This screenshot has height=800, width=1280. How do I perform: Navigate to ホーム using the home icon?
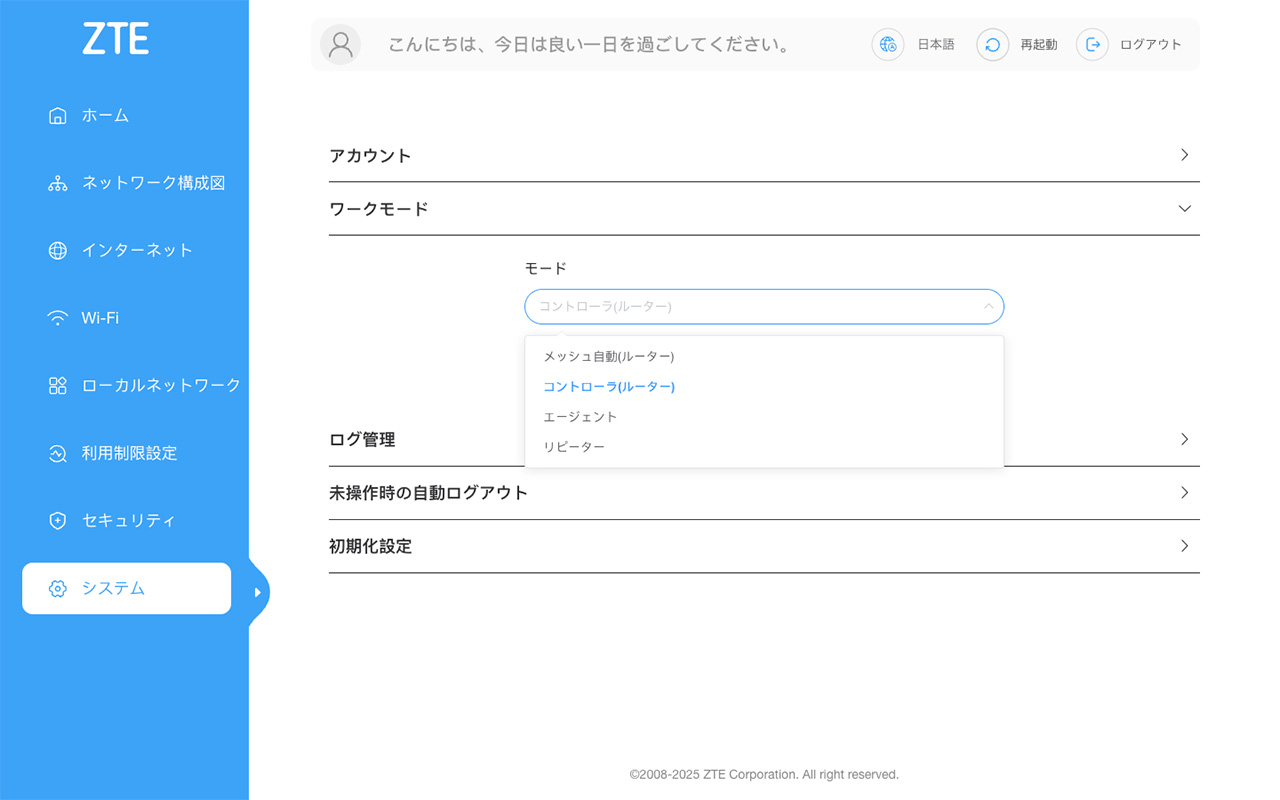(x=57, y=115)
